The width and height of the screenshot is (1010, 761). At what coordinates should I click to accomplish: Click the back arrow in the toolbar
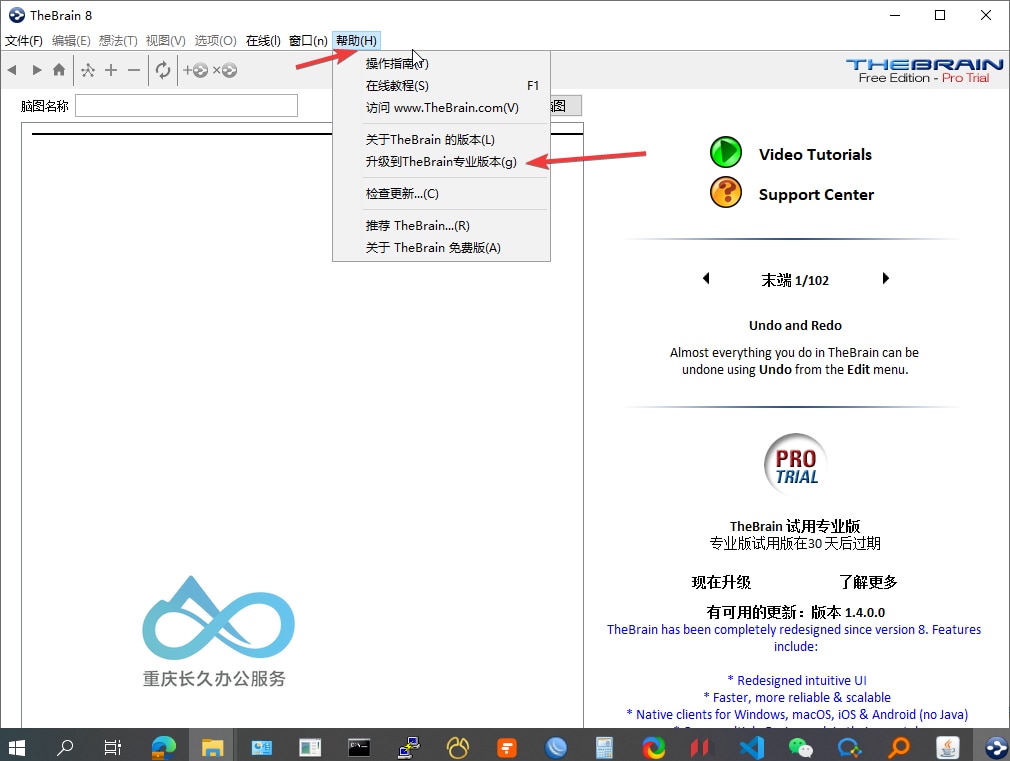coord(12,70)
